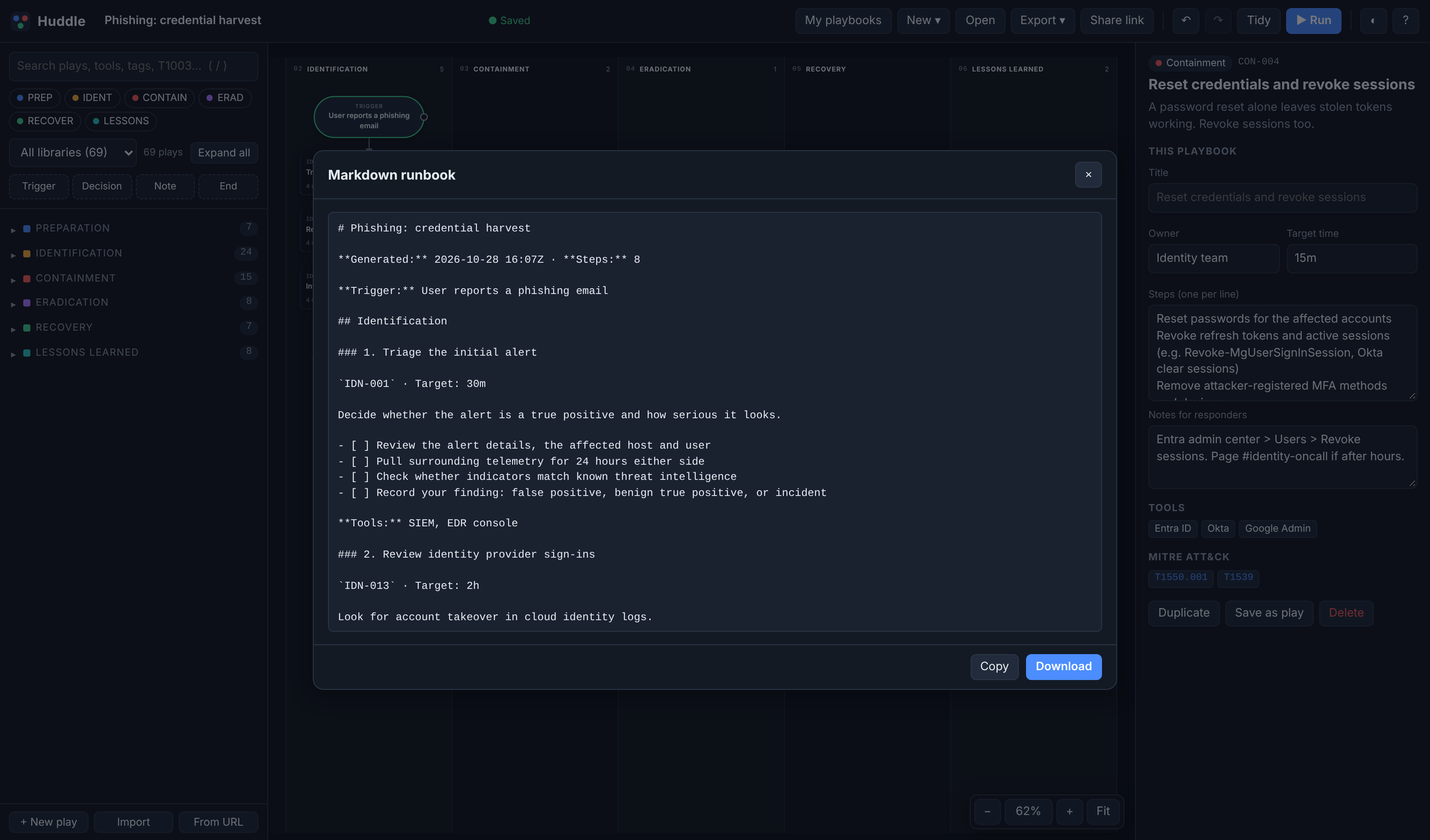Open the All libraries dropdown
The image size is (1430, 840).
tap(73, 153)
